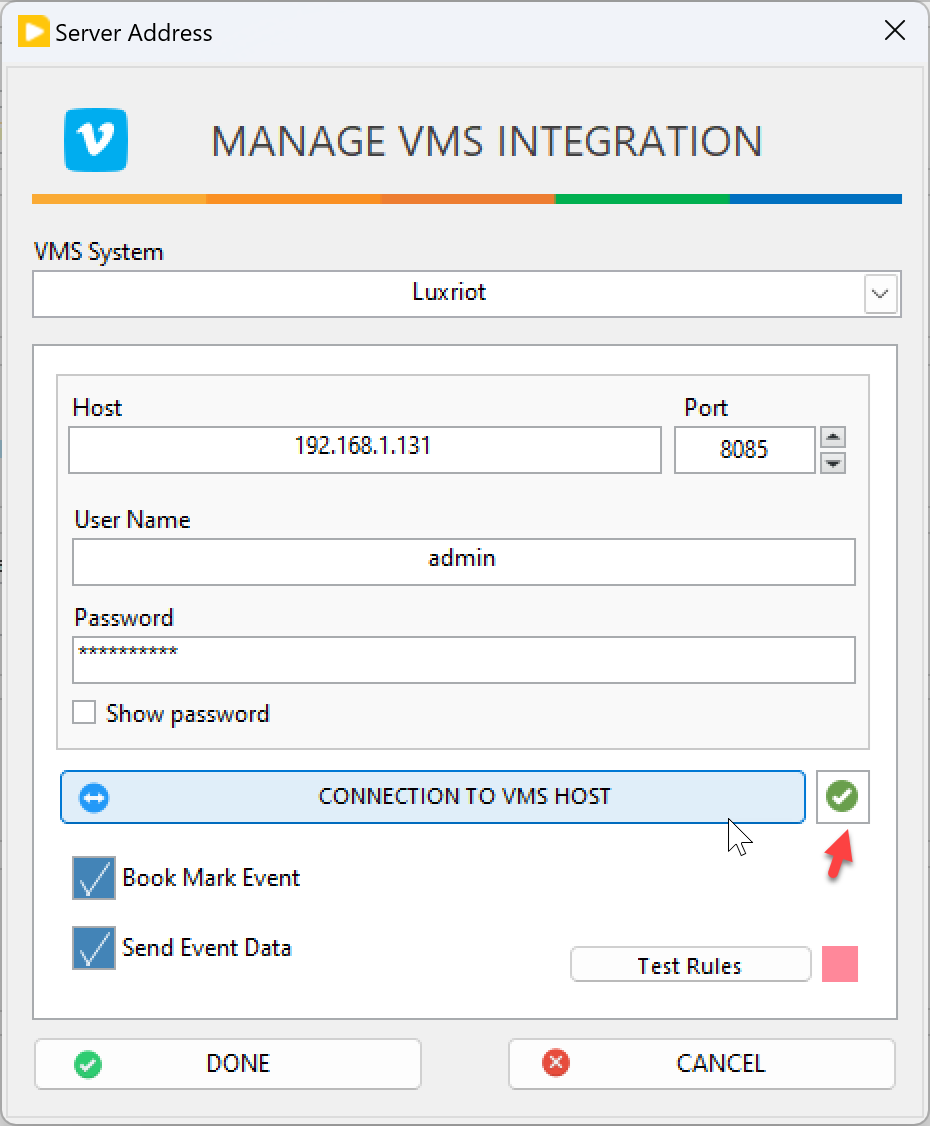The image size is (930, 1126).
Task: Click into the Port number field
Action: pos(744,450)
